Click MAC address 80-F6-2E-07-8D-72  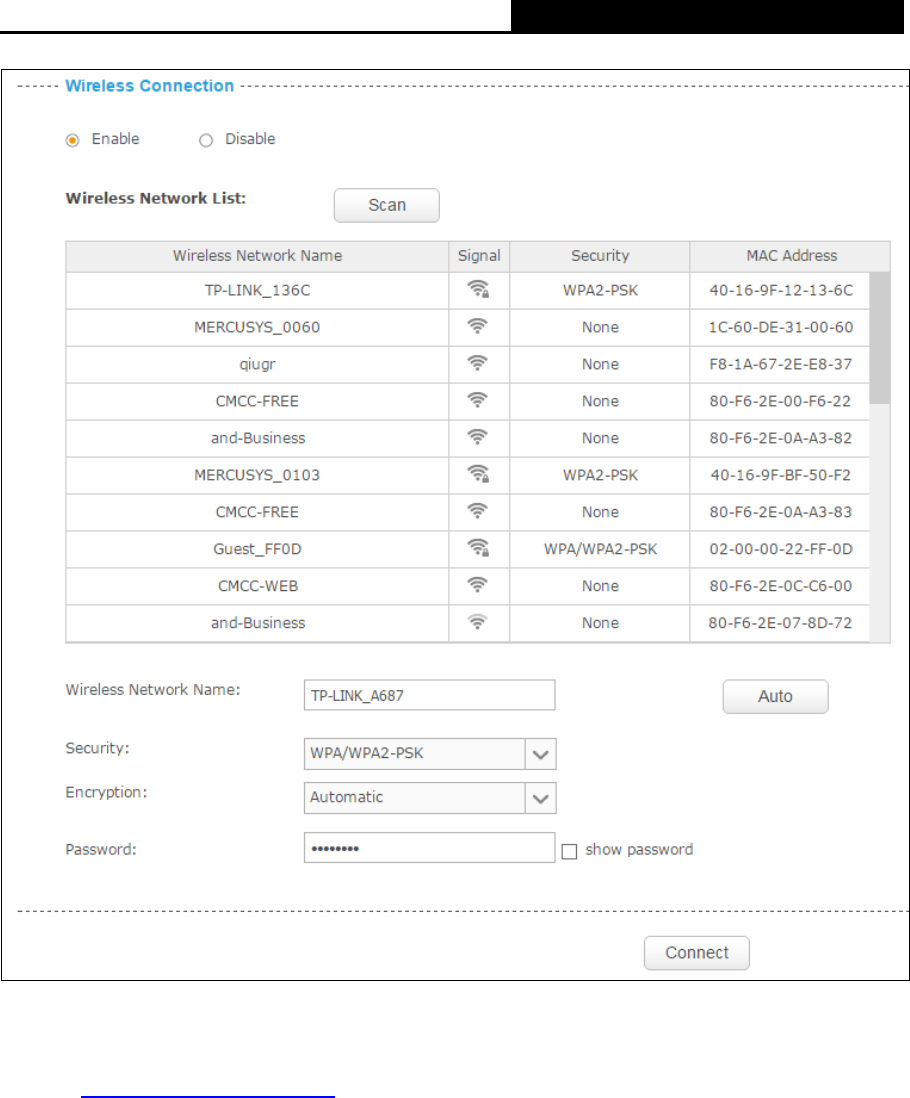tap(780, 623)
